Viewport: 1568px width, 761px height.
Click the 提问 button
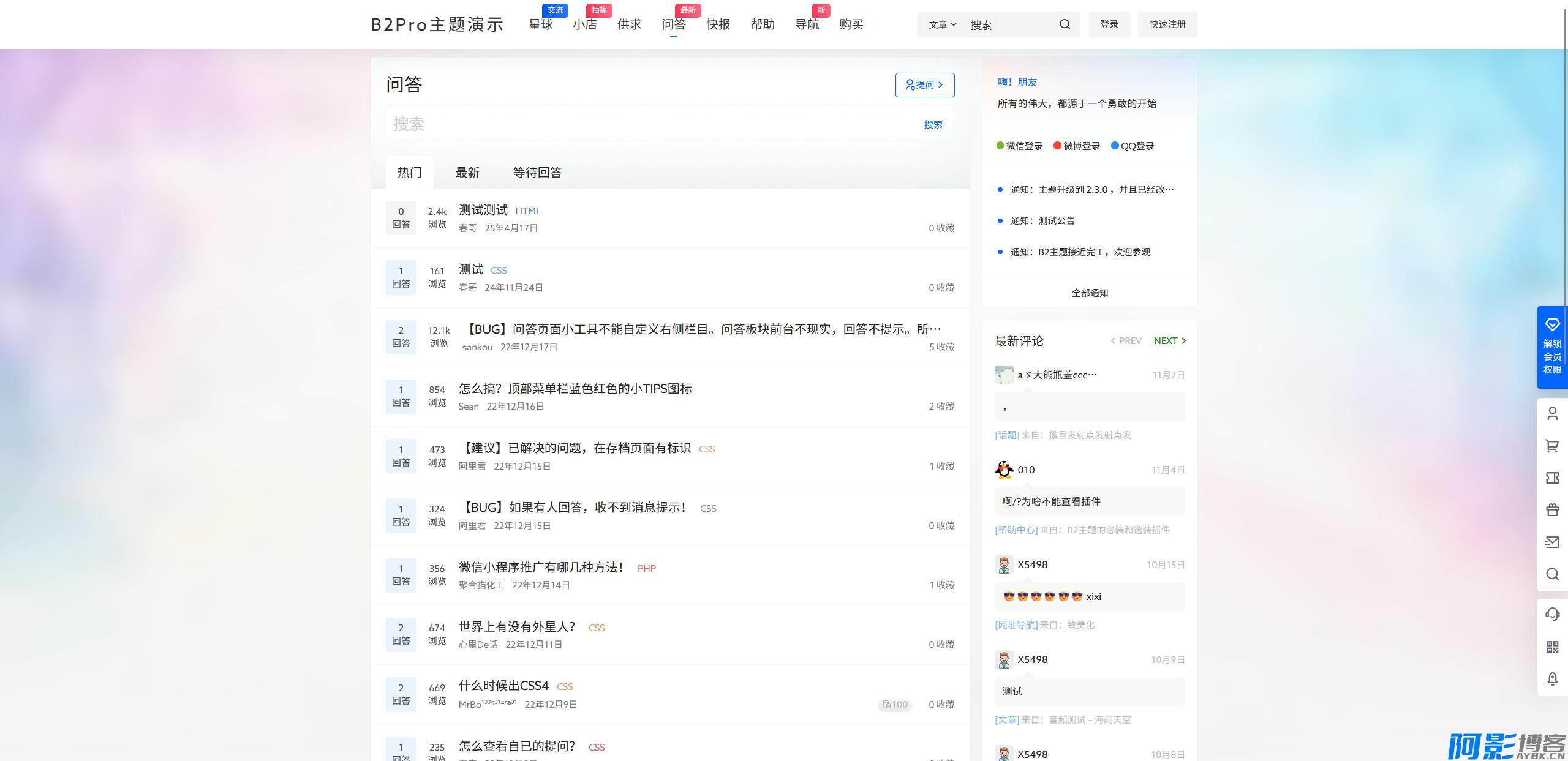coord(924,85)
